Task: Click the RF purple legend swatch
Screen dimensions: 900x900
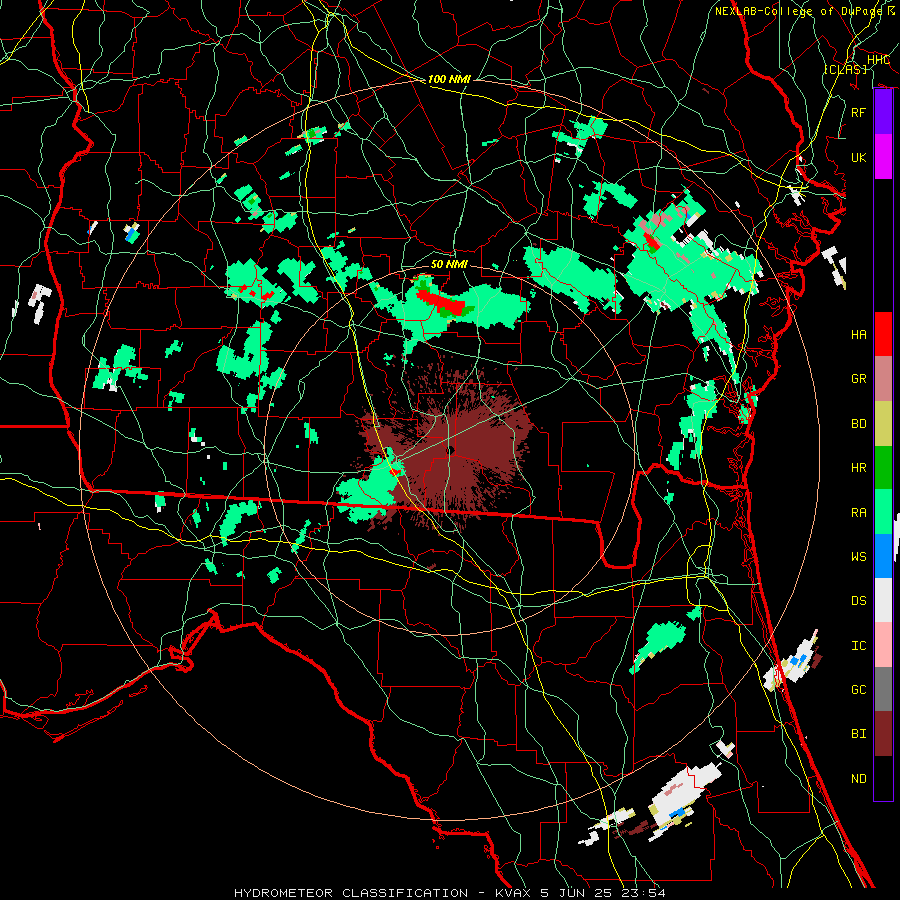Action: (883, 112)
